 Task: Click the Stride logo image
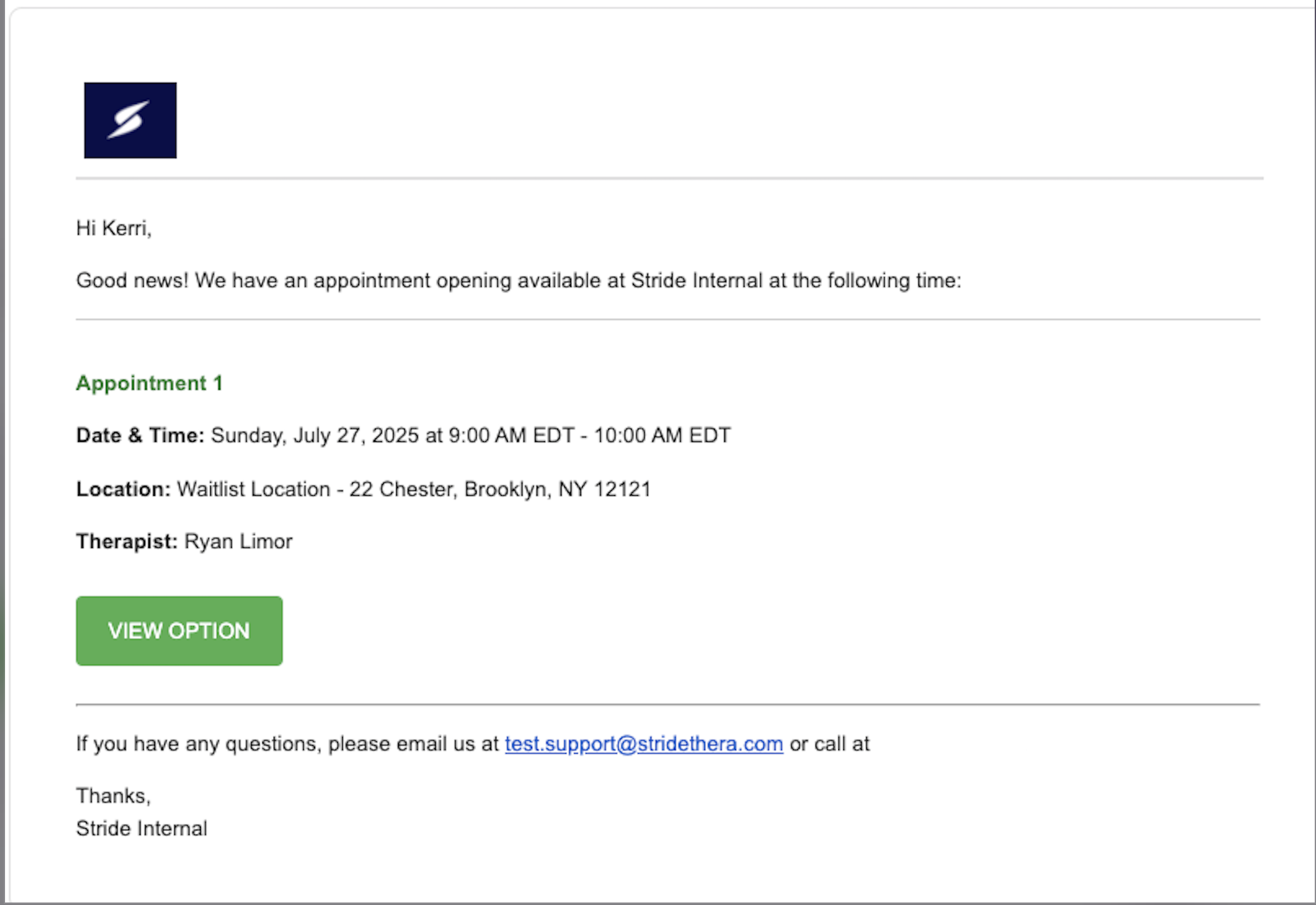click(x=130, y=120)
